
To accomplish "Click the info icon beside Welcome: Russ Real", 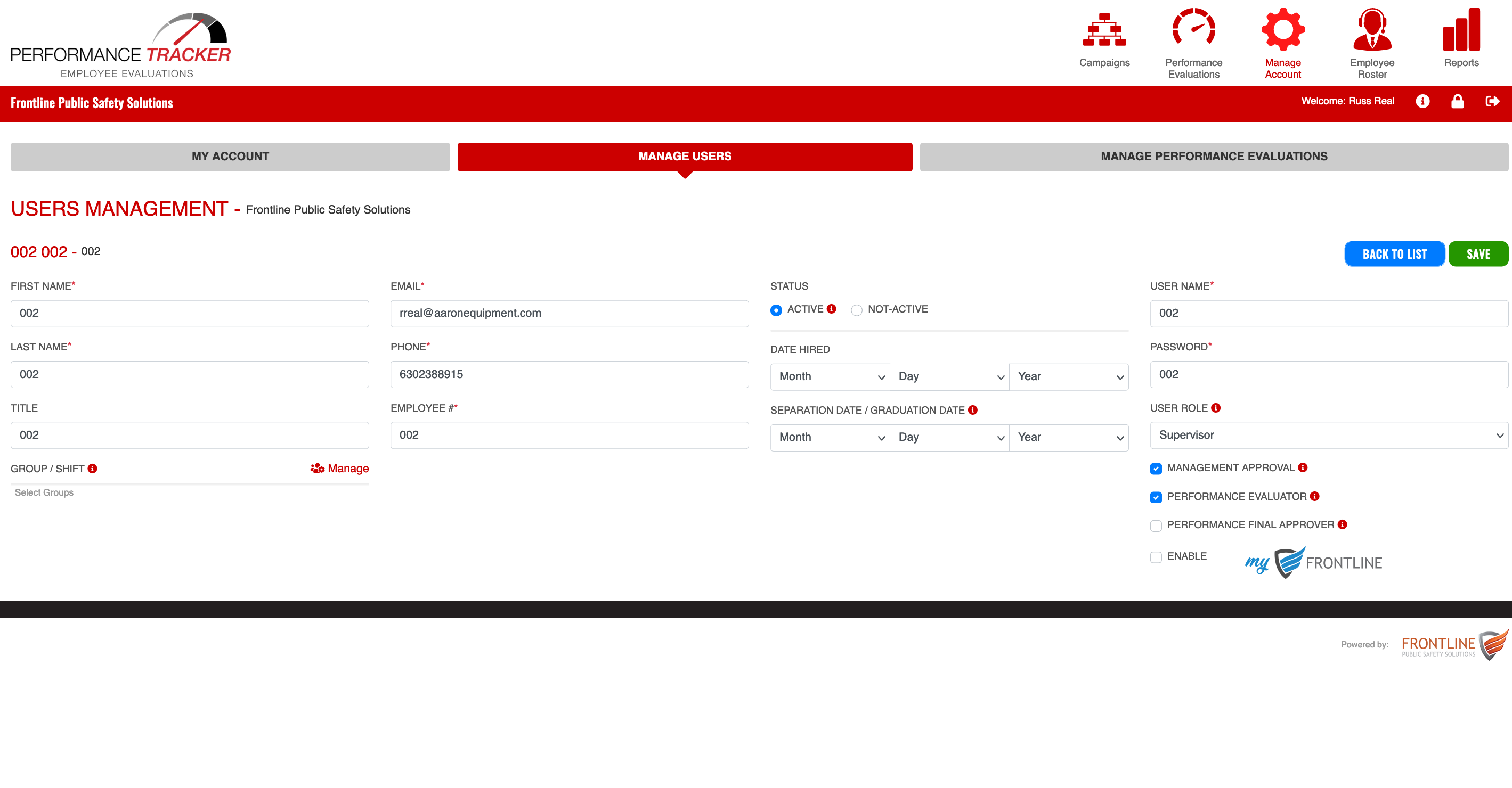I will (1422, 102).
